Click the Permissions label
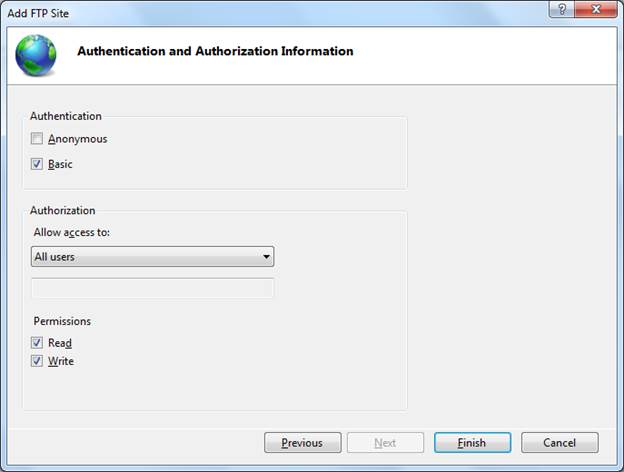The width and height of the screenshot is (624, 472). click(x=62, y=321)
